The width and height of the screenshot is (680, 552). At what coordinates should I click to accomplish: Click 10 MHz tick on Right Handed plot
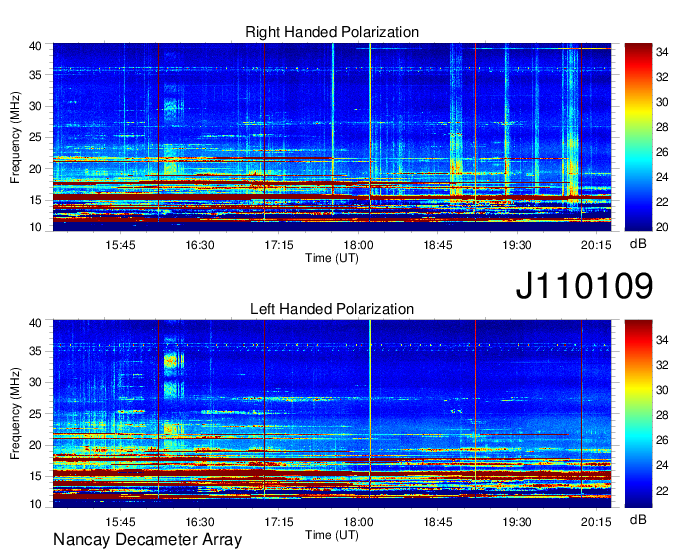click(35, 227)
